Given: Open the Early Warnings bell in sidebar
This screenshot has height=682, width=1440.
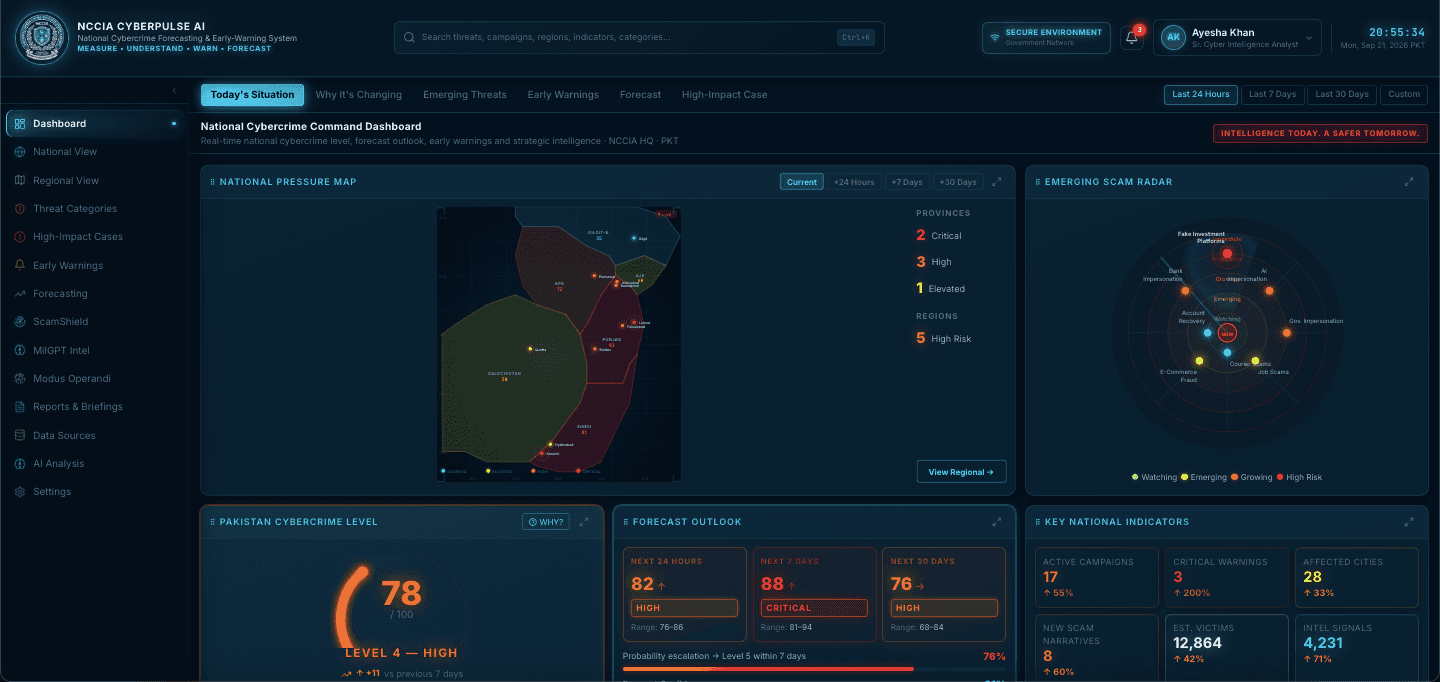Looking at the screenshot, I should (x=20, y=266).
